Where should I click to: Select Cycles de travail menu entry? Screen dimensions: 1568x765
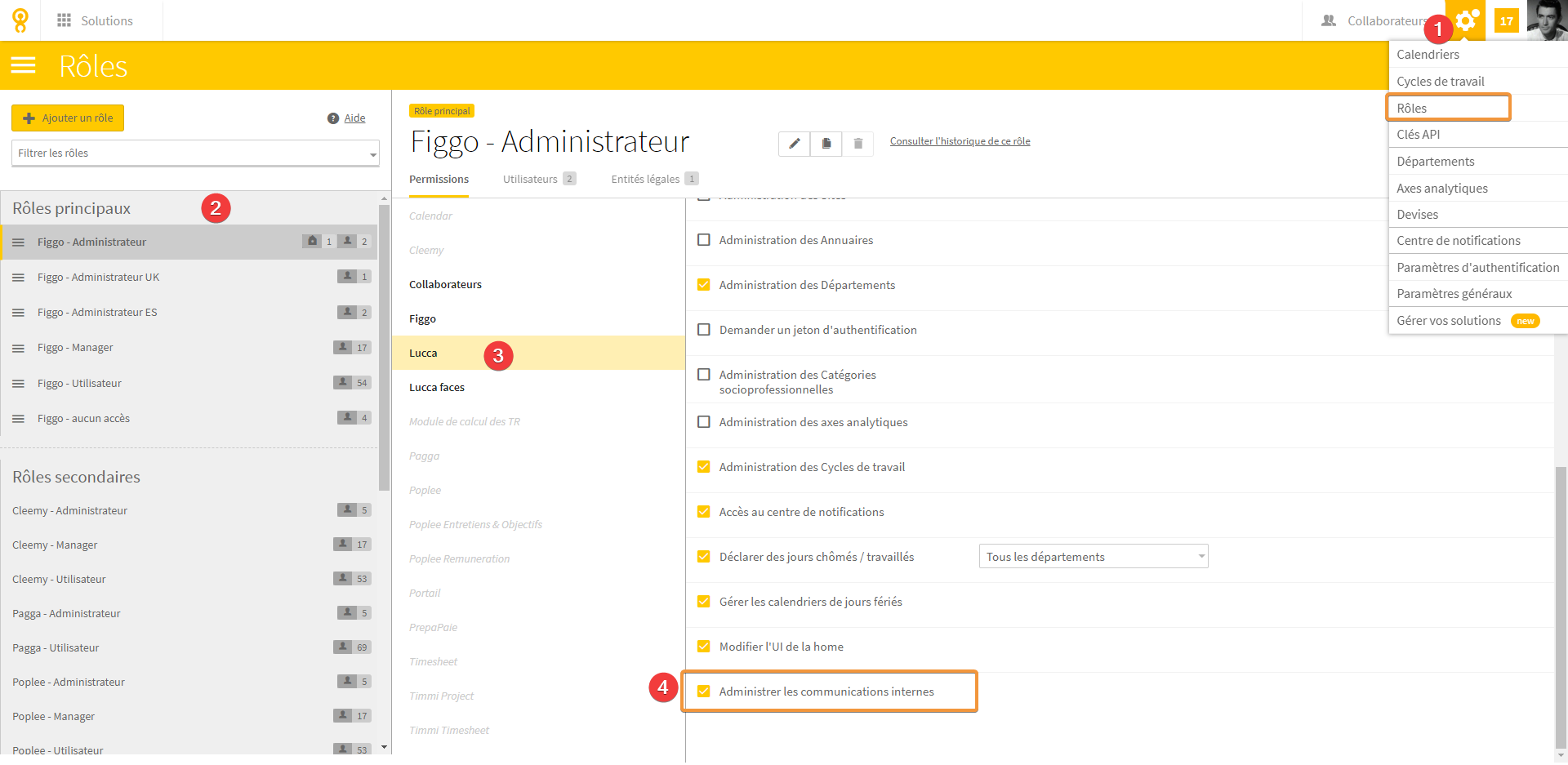tap(1478, 82)
